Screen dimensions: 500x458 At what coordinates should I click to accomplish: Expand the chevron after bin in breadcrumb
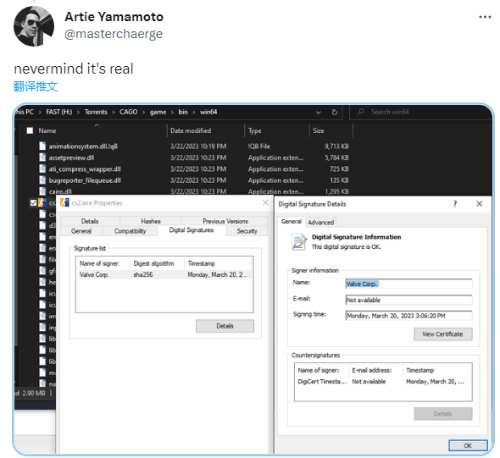coord(194,112)
